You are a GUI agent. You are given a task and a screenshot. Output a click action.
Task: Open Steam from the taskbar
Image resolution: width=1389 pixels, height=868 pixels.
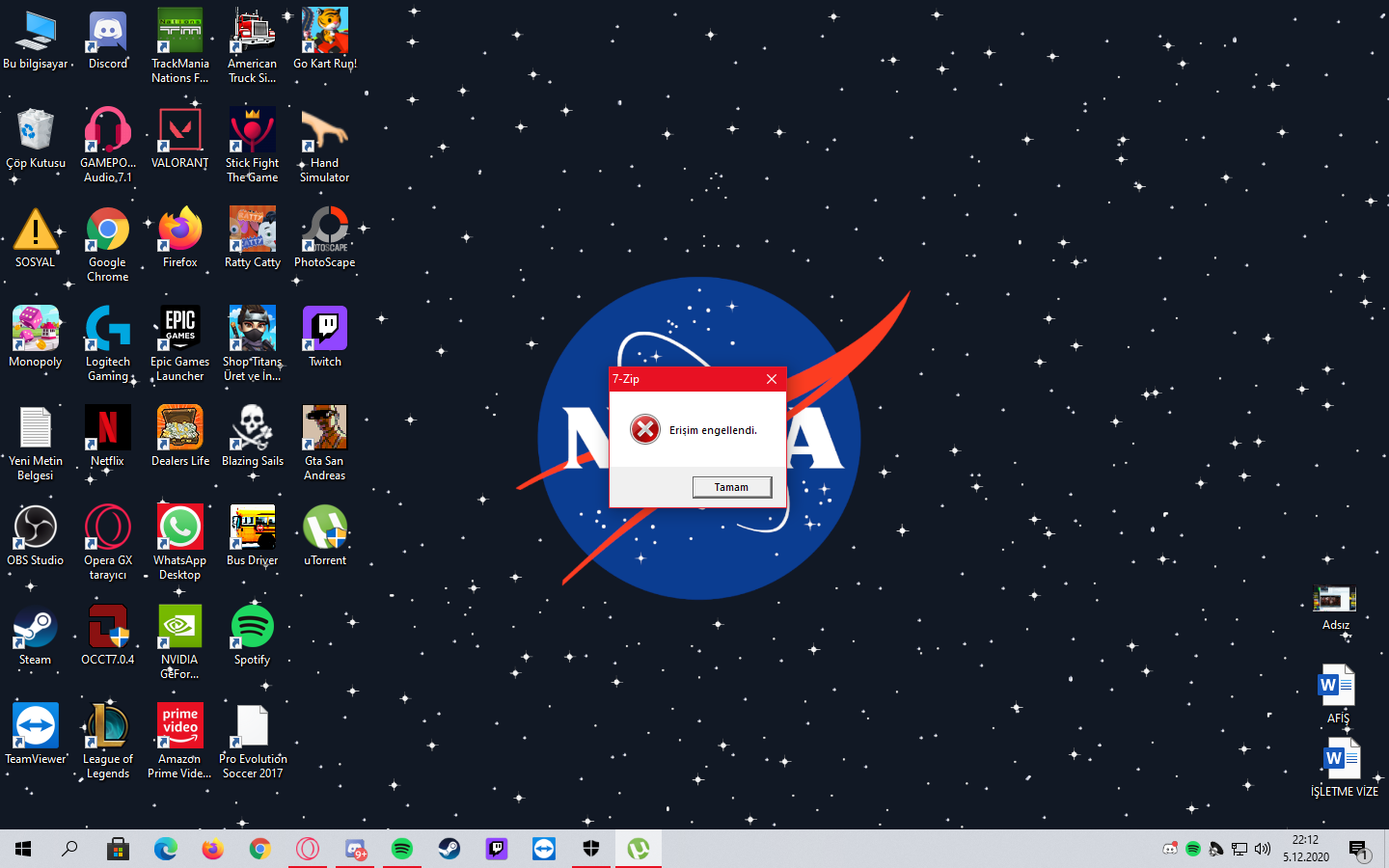[x=449, y=849]
